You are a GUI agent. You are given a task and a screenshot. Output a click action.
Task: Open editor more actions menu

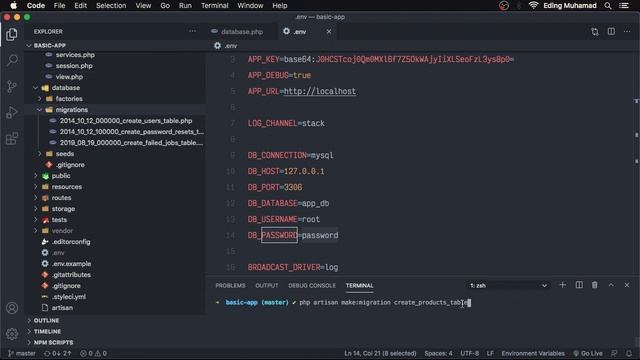click(627, 31)
